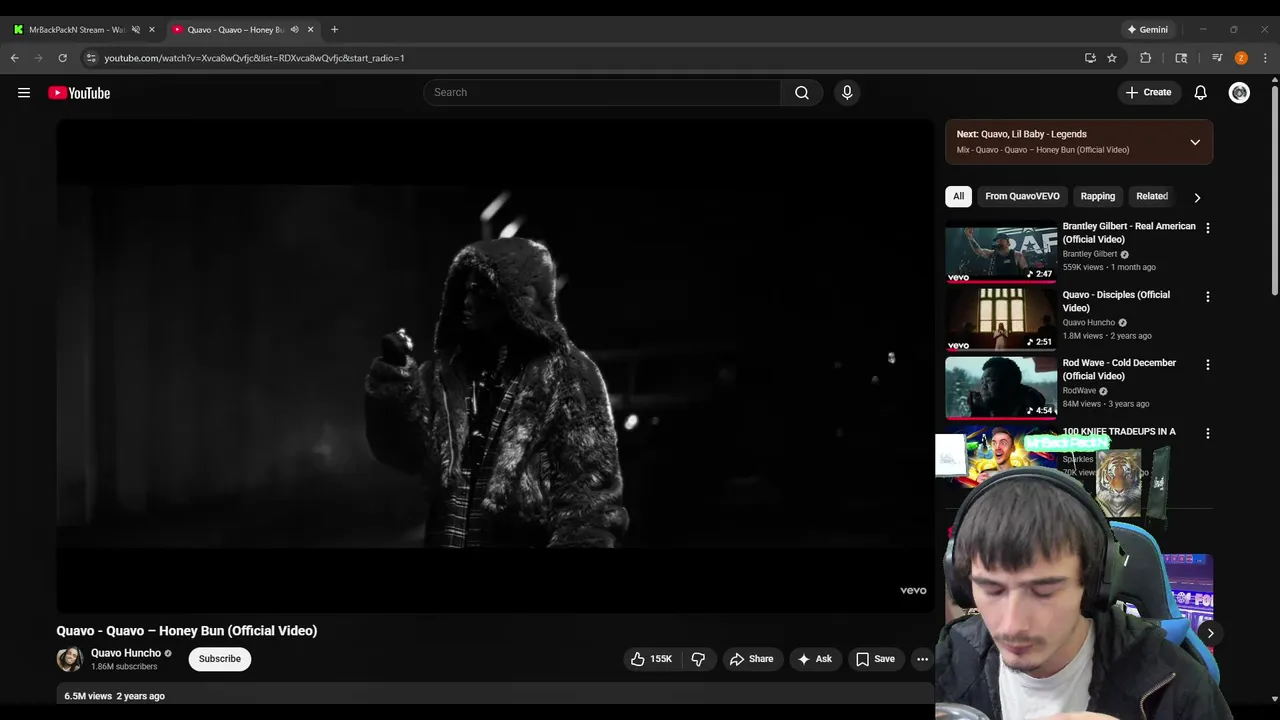Open Rod Wave Cold December thumbnail
Screen dimensions: 1280x720
pyautogui.click(x=1001, y=387)
